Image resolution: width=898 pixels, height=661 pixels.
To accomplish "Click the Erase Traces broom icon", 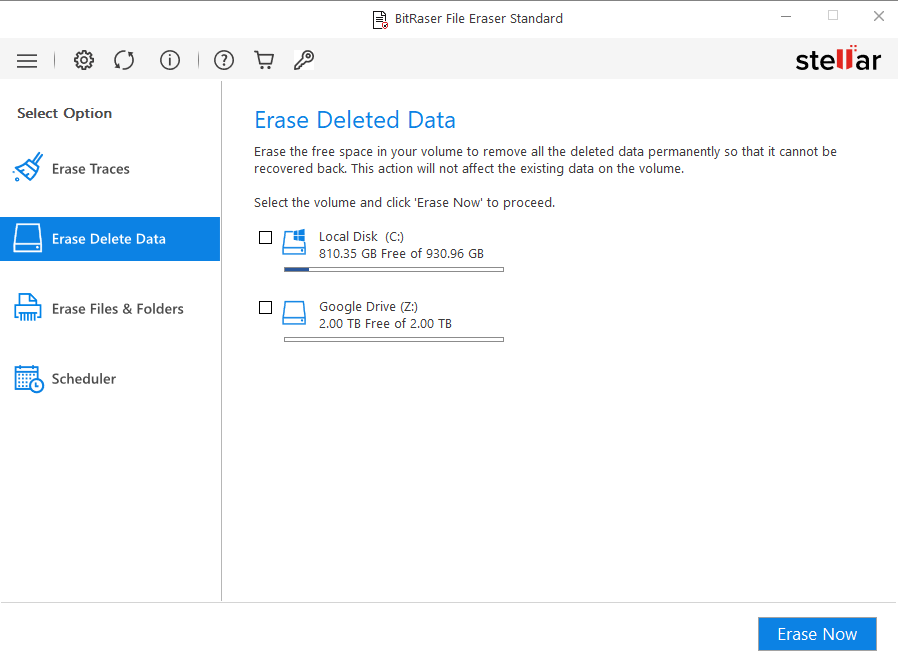I will (28, 167).
